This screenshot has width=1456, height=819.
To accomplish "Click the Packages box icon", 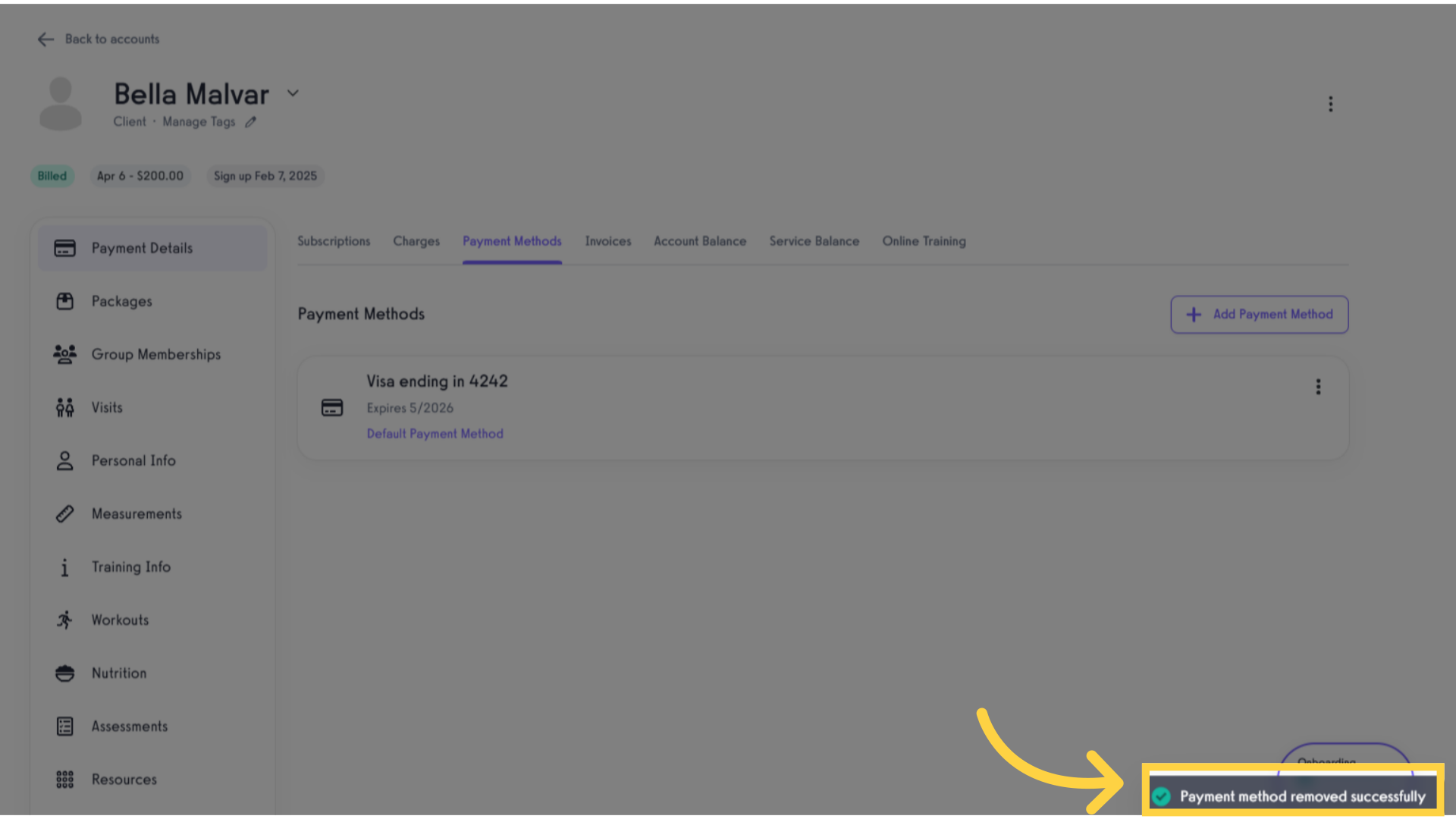I will [65, 301].
